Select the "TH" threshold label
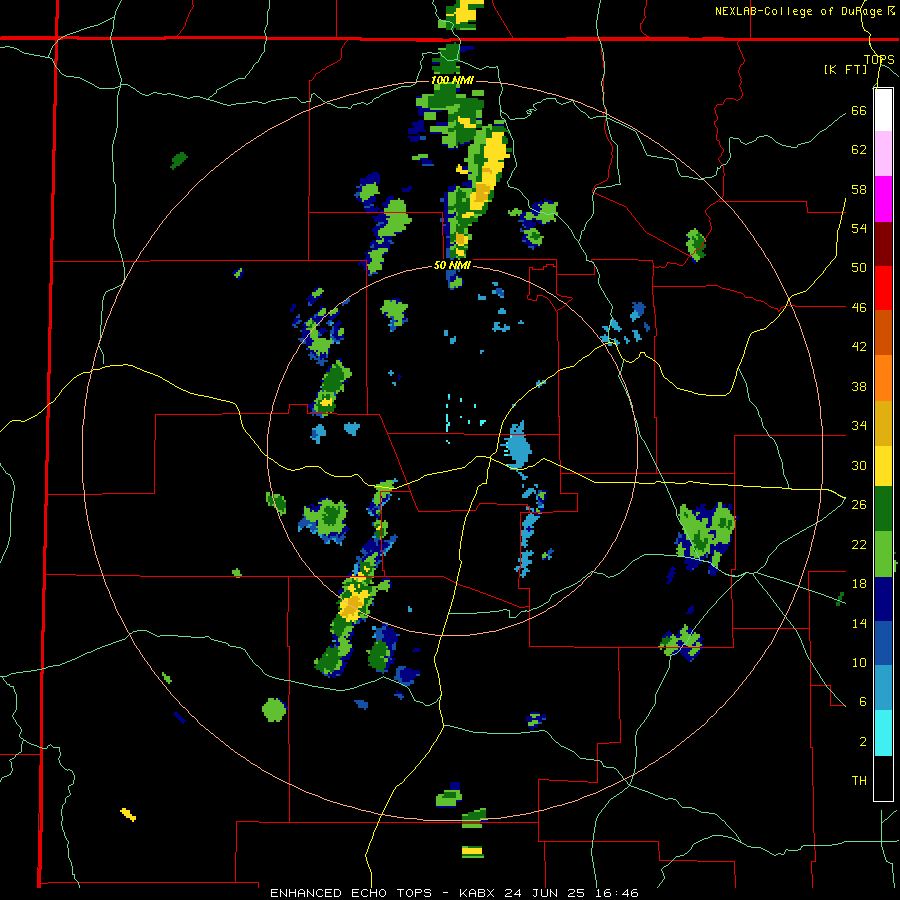 (859, 781)
